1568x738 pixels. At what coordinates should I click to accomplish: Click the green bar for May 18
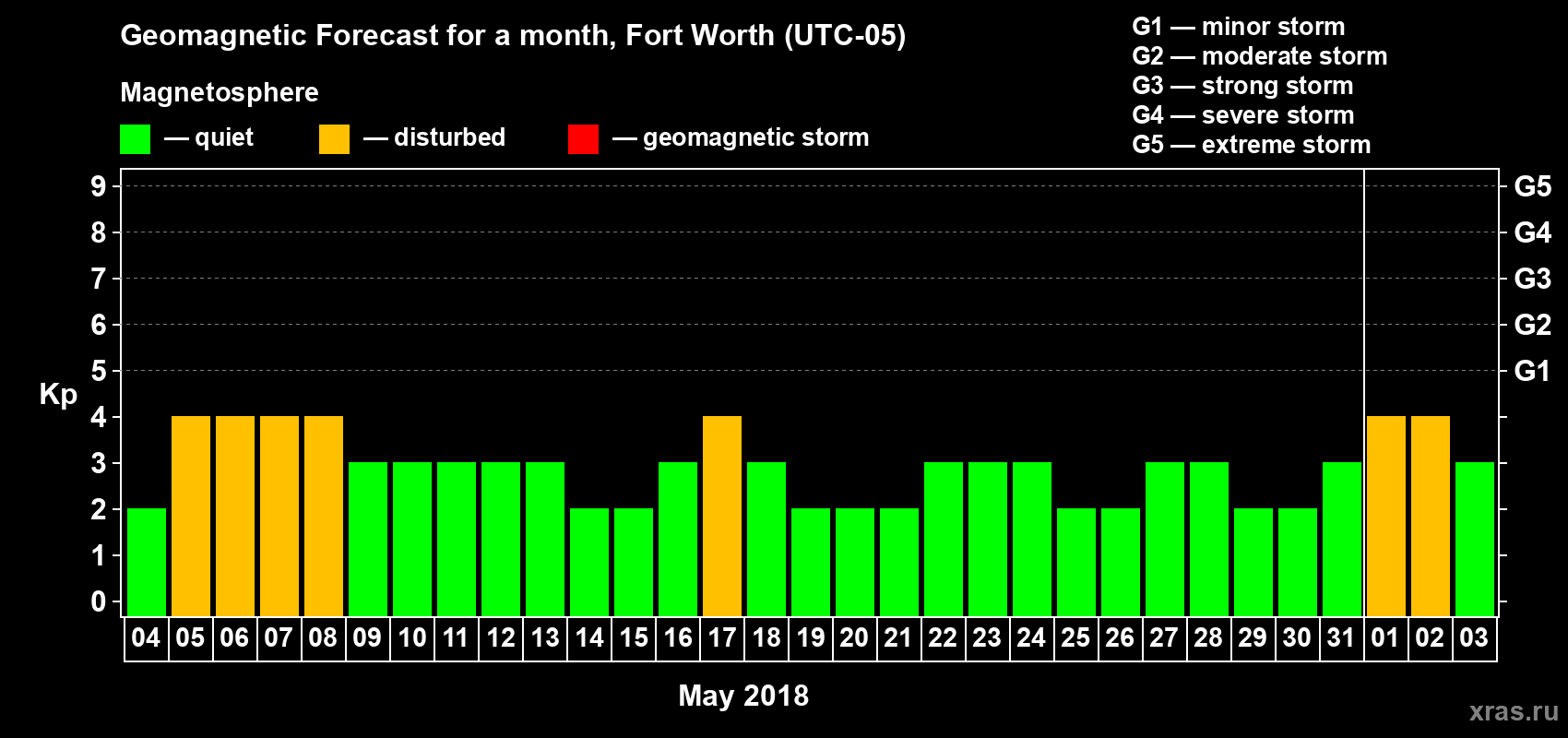(x=766, y=539)
